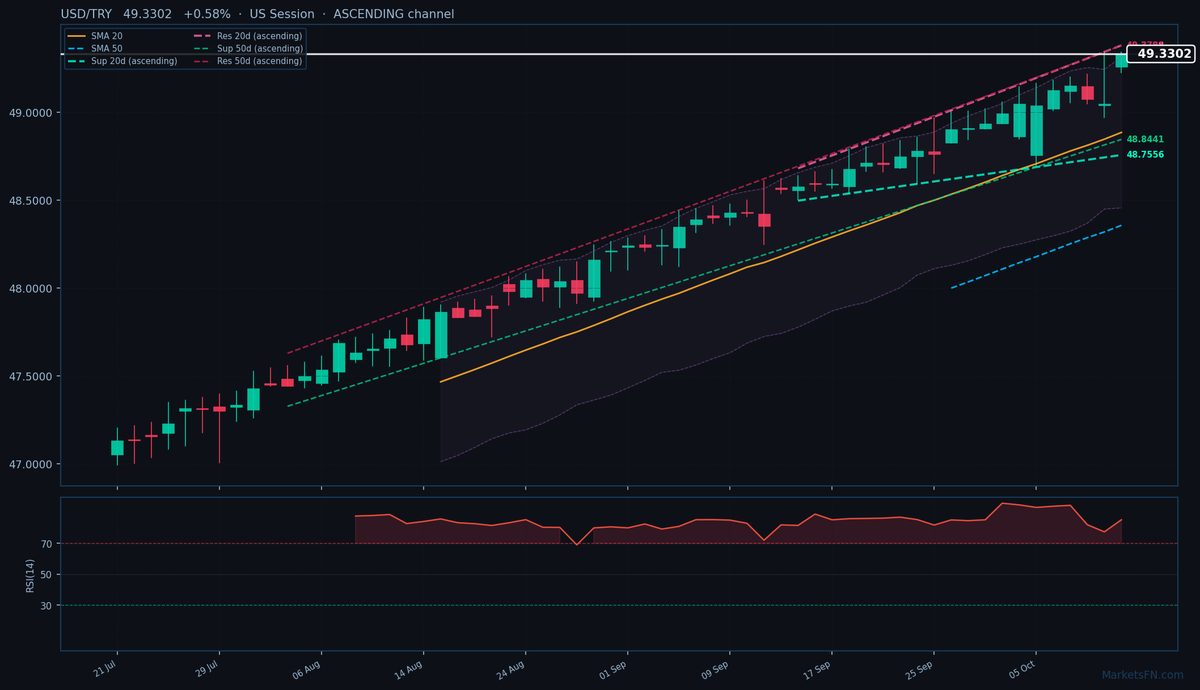Click the US Session label in the title

click(283, 14)
